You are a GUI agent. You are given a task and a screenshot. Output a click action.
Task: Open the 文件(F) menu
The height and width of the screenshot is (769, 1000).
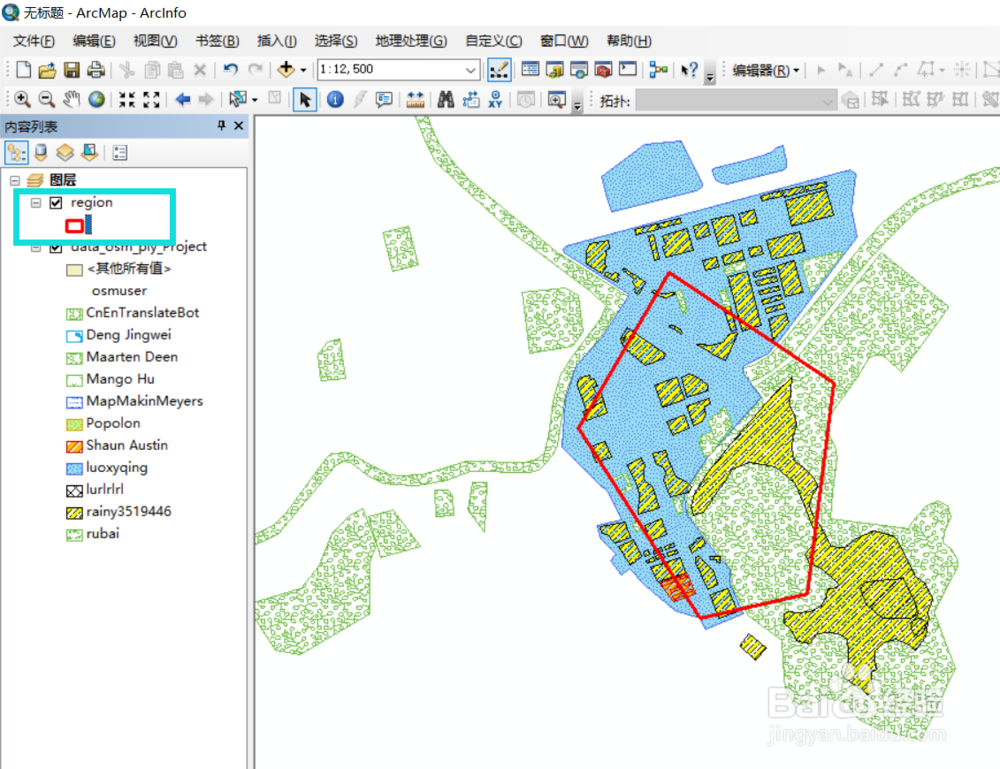click(x=34, y=41)
